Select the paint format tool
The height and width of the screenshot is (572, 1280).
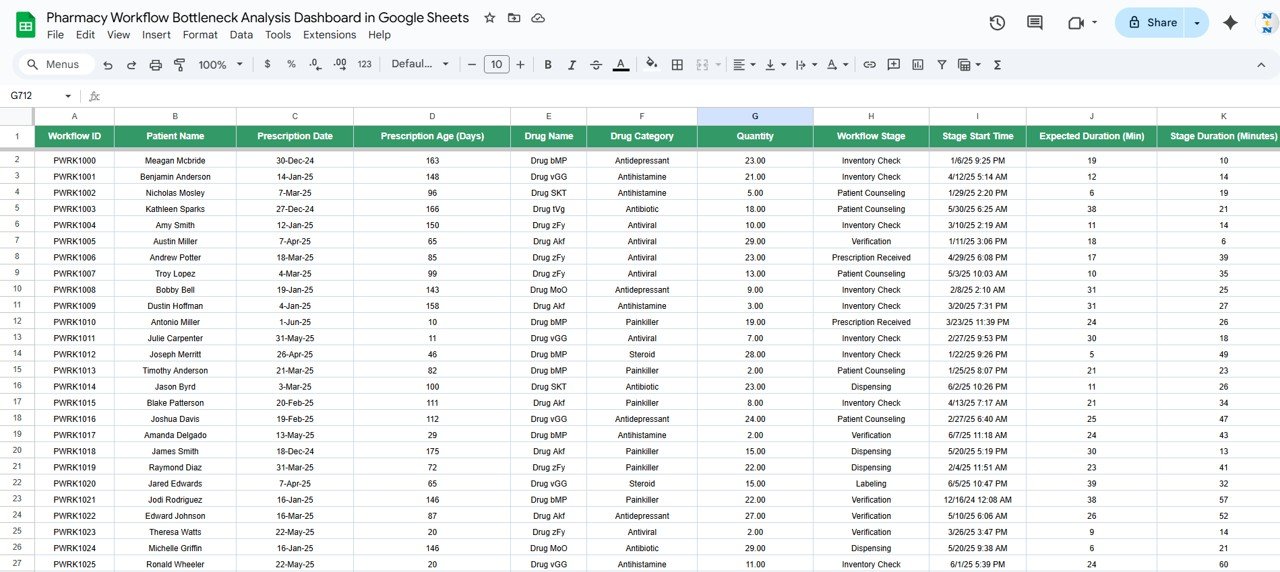tap(180, 64)
